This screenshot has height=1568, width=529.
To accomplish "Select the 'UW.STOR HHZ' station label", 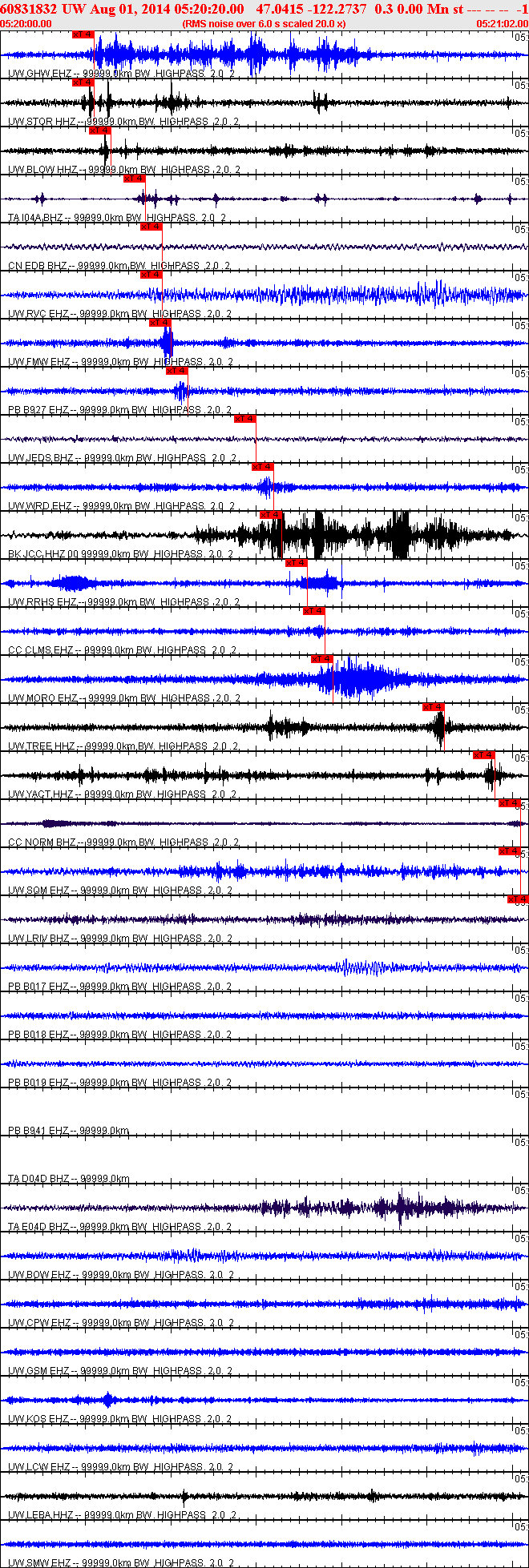I will tap(42, 122).
